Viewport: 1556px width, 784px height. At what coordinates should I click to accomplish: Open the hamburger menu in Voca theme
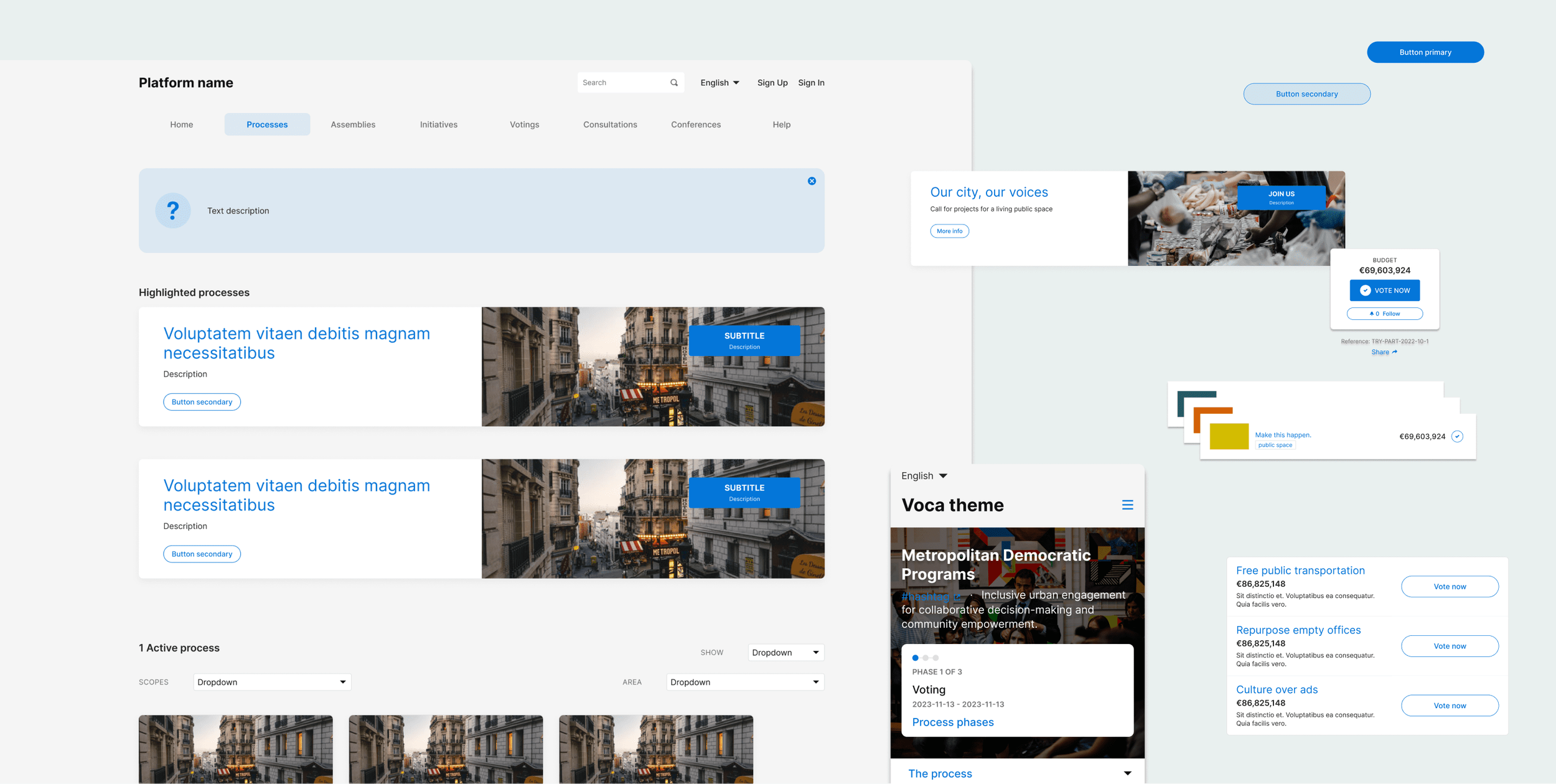pyautogui.click(x=1128, y=505)
